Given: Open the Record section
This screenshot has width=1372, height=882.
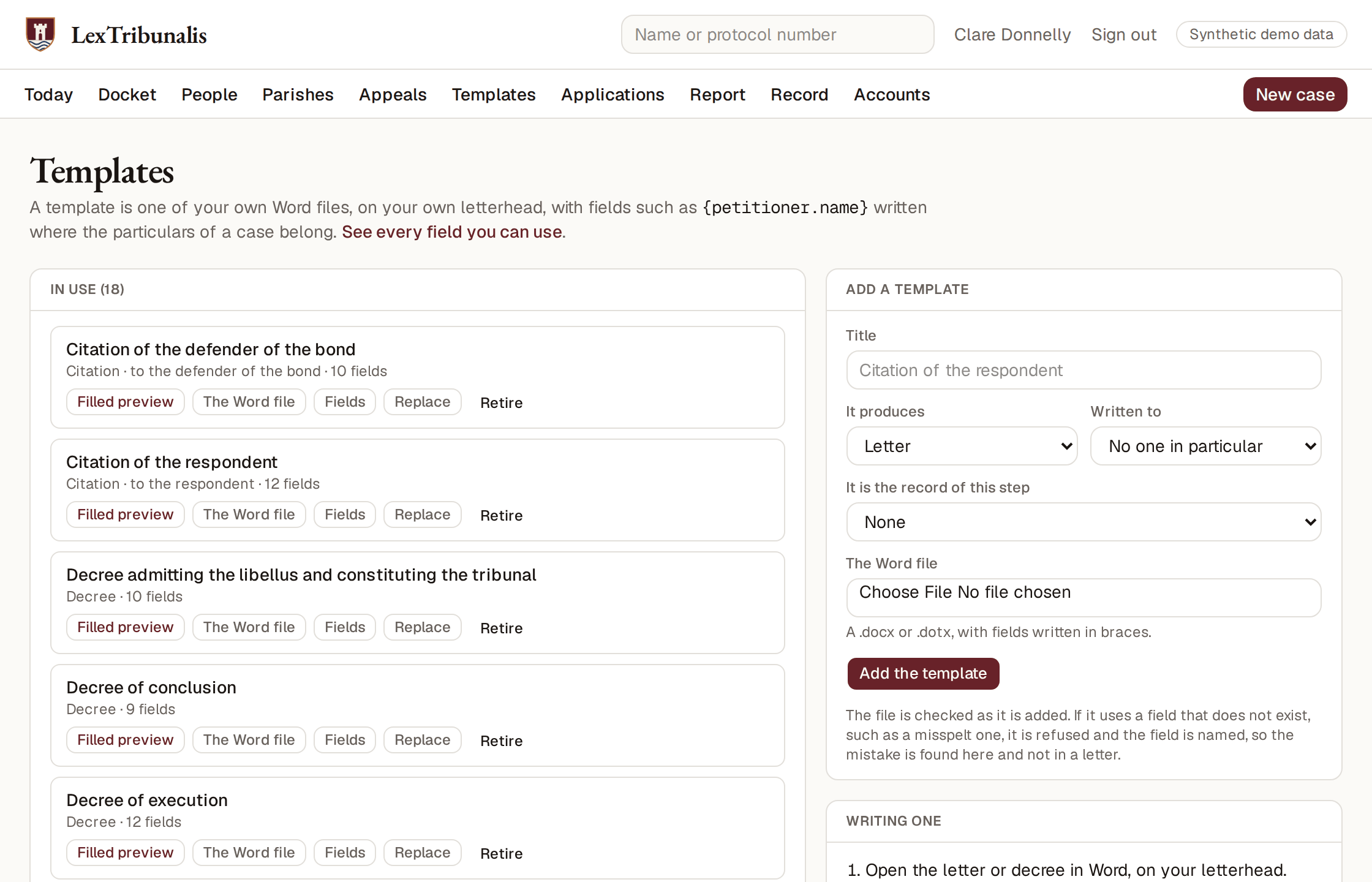Looking at the screenshot, I should pyautogui.click(x=799, y=94).
